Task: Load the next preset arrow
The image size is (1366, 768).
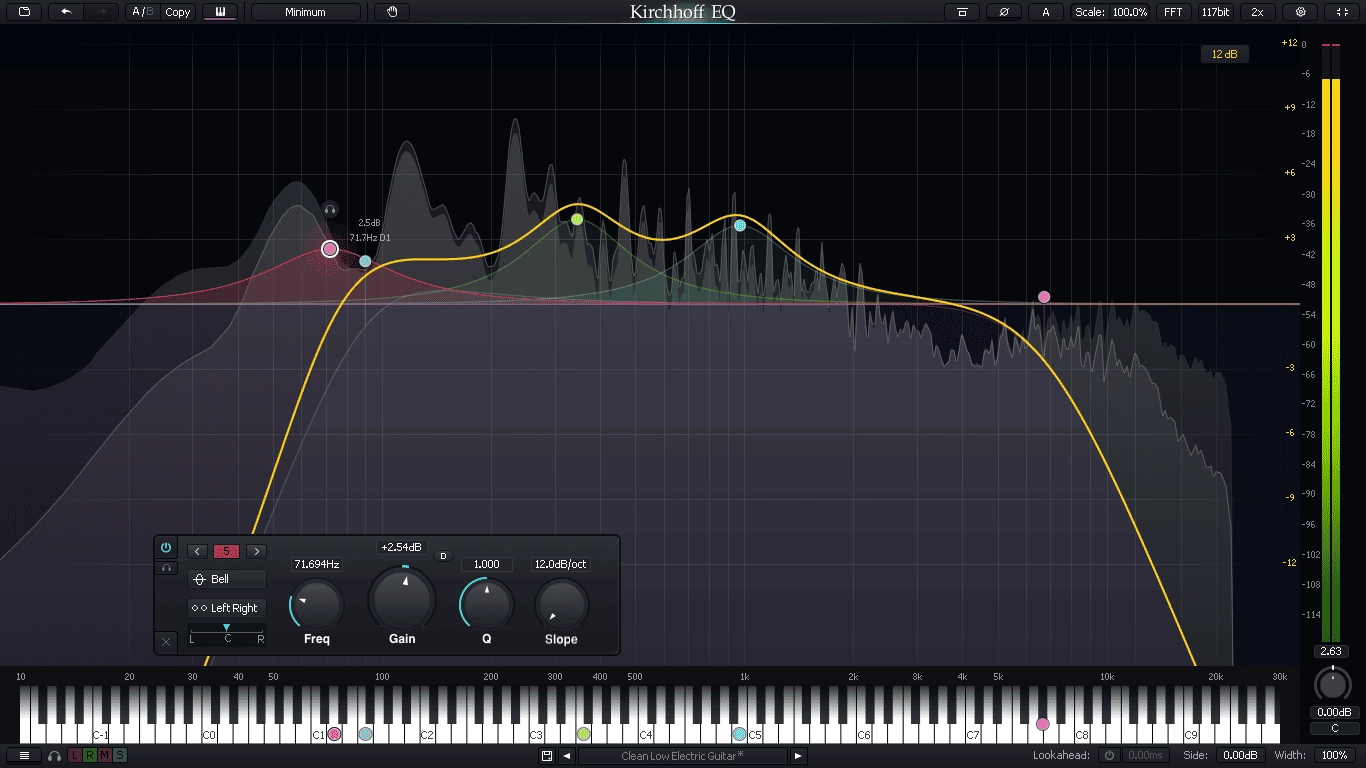Action: (x=798, y=756)
